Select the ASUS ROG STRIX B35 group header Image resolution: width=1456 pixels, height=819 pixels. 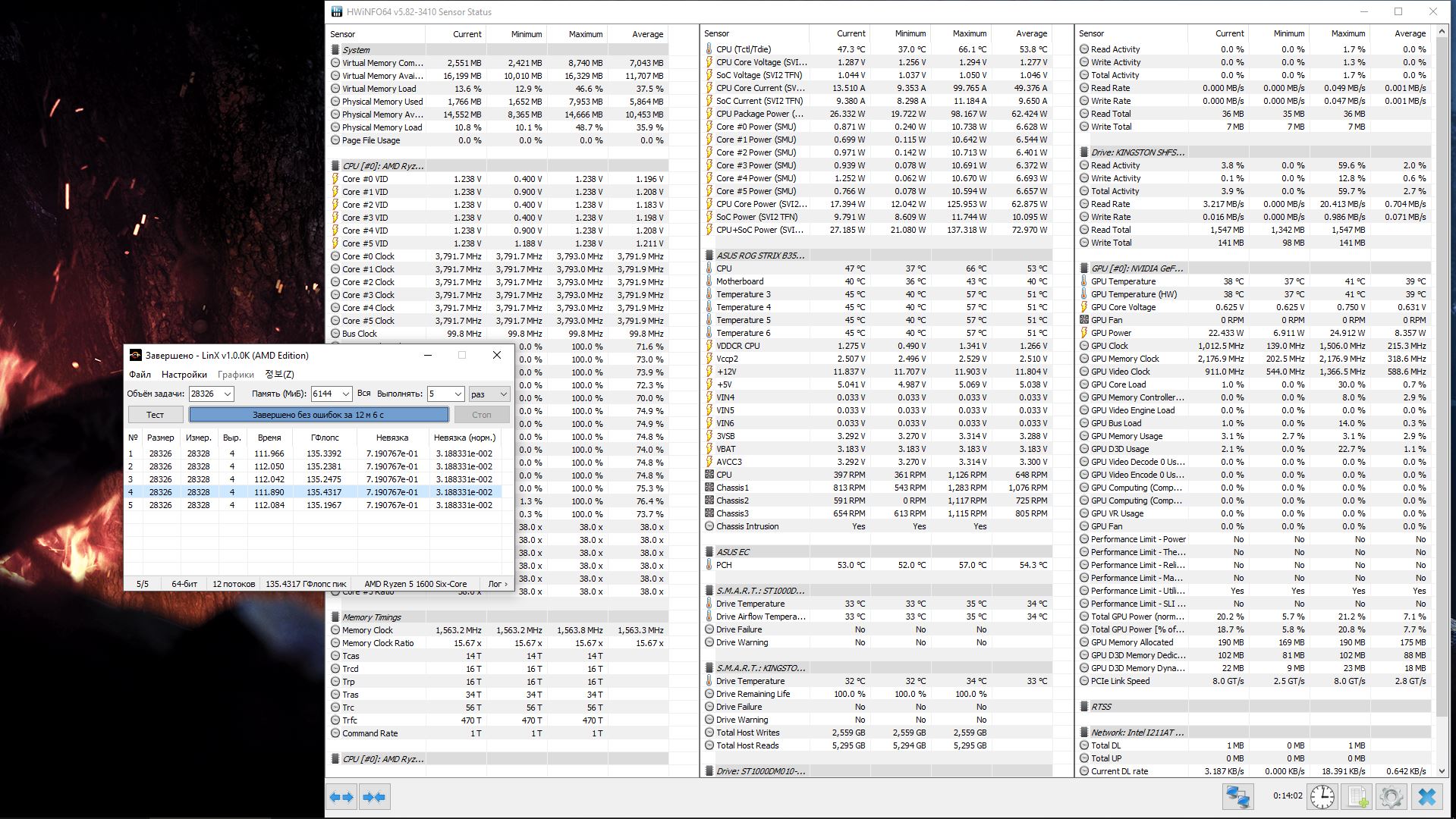(878, 256)
